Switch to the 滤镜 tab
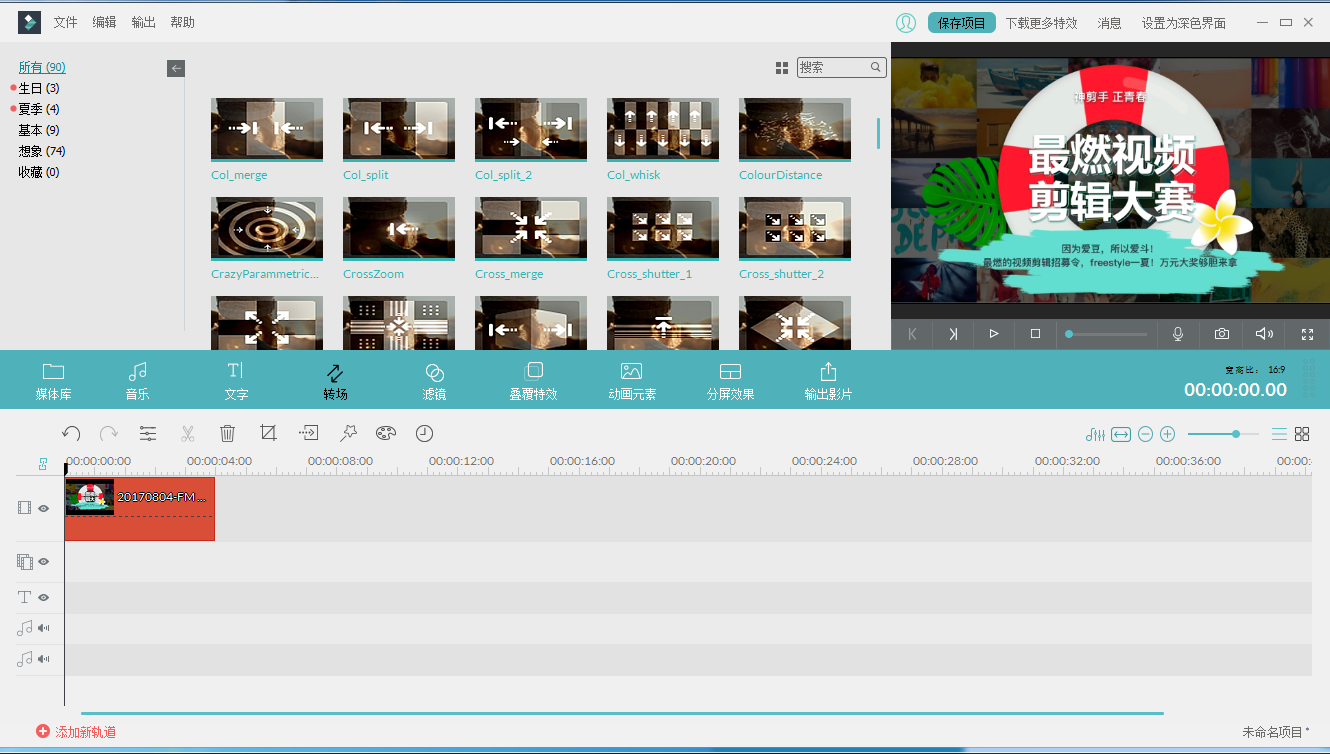Screen dimensions: 1330x754 click(434, 380)
